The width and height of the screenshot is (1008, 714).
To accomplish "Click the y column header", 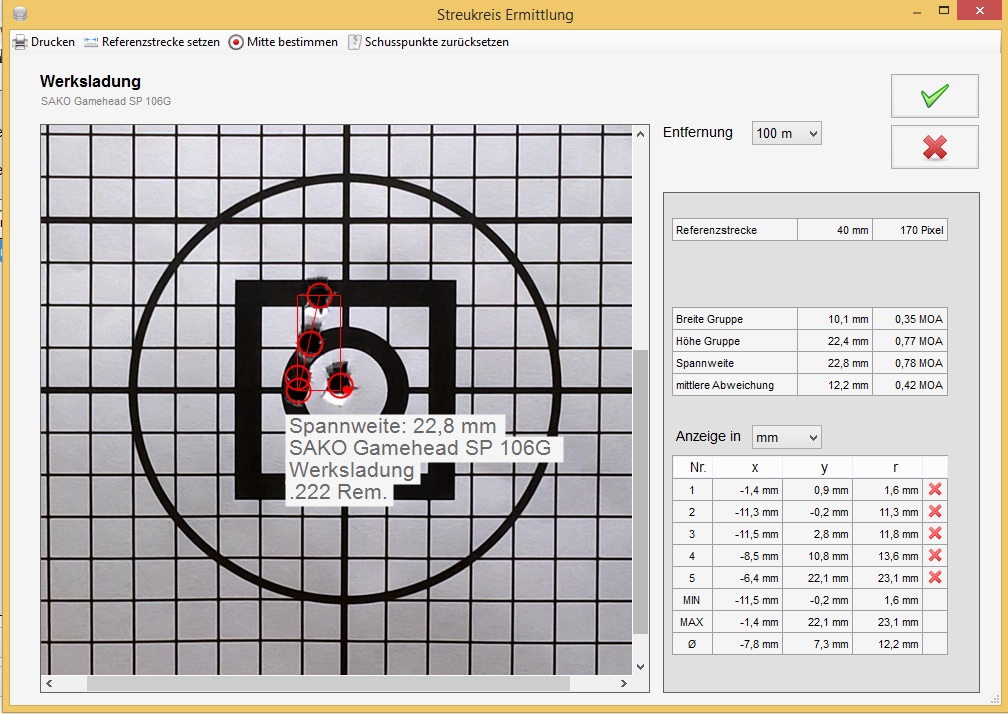I will click(x=824, y=467).
